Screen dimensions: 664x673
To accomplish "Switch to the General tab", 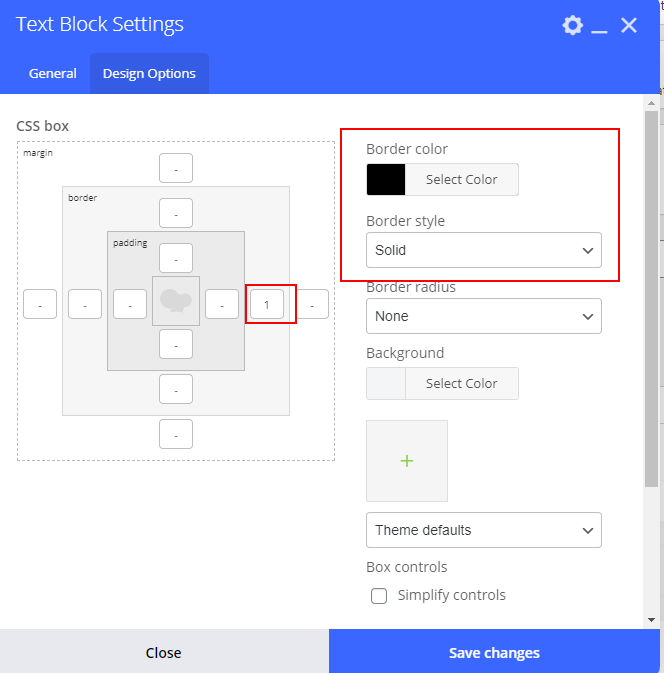I will pyautogui.click(x=52, y=73).
